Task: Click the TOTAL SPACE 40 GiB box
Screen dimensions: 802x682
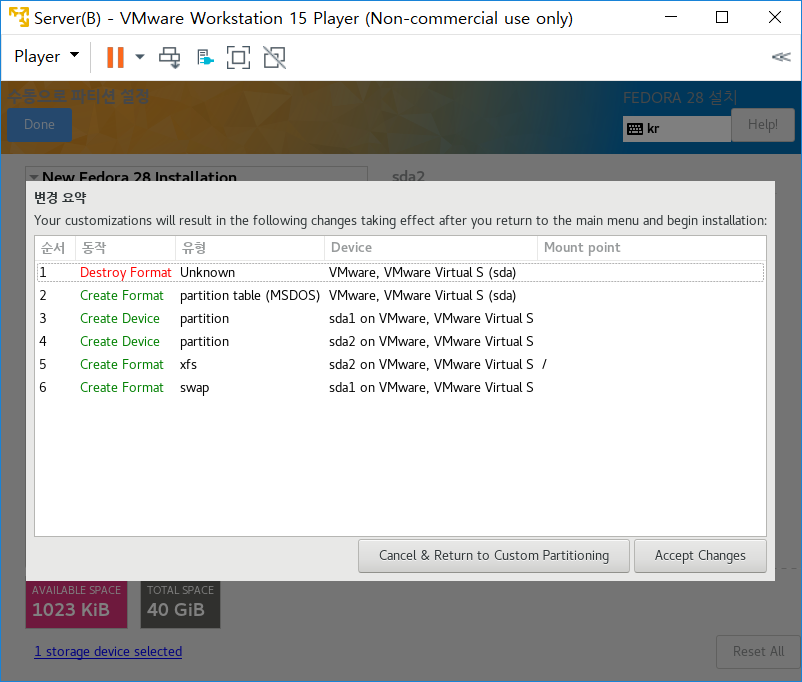Action: 180,604
